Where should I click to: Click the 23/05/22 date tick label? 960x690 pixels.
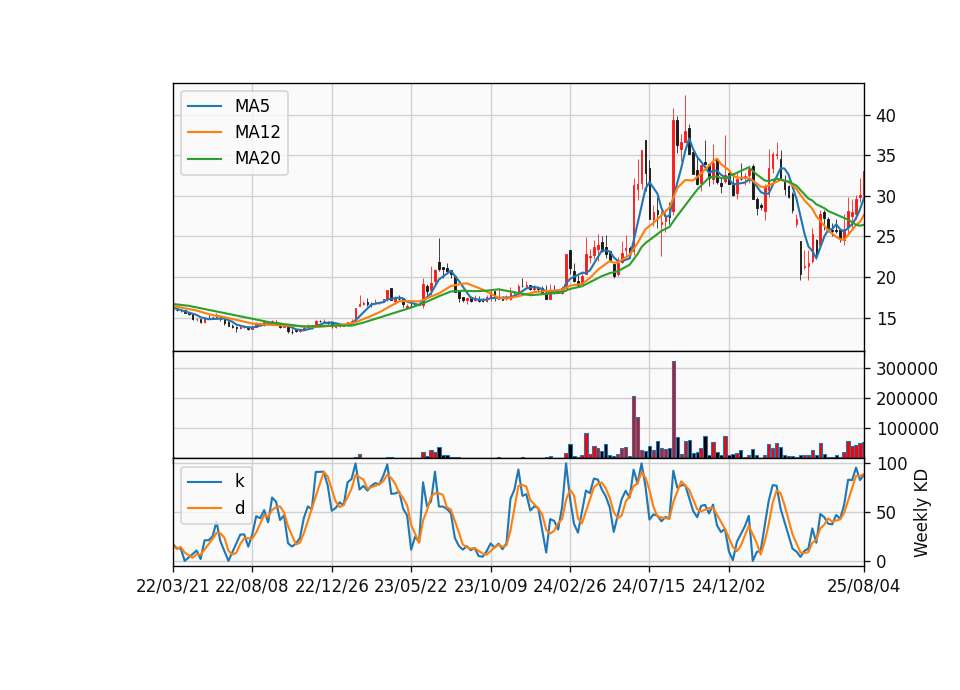click(x=411, y=586)
